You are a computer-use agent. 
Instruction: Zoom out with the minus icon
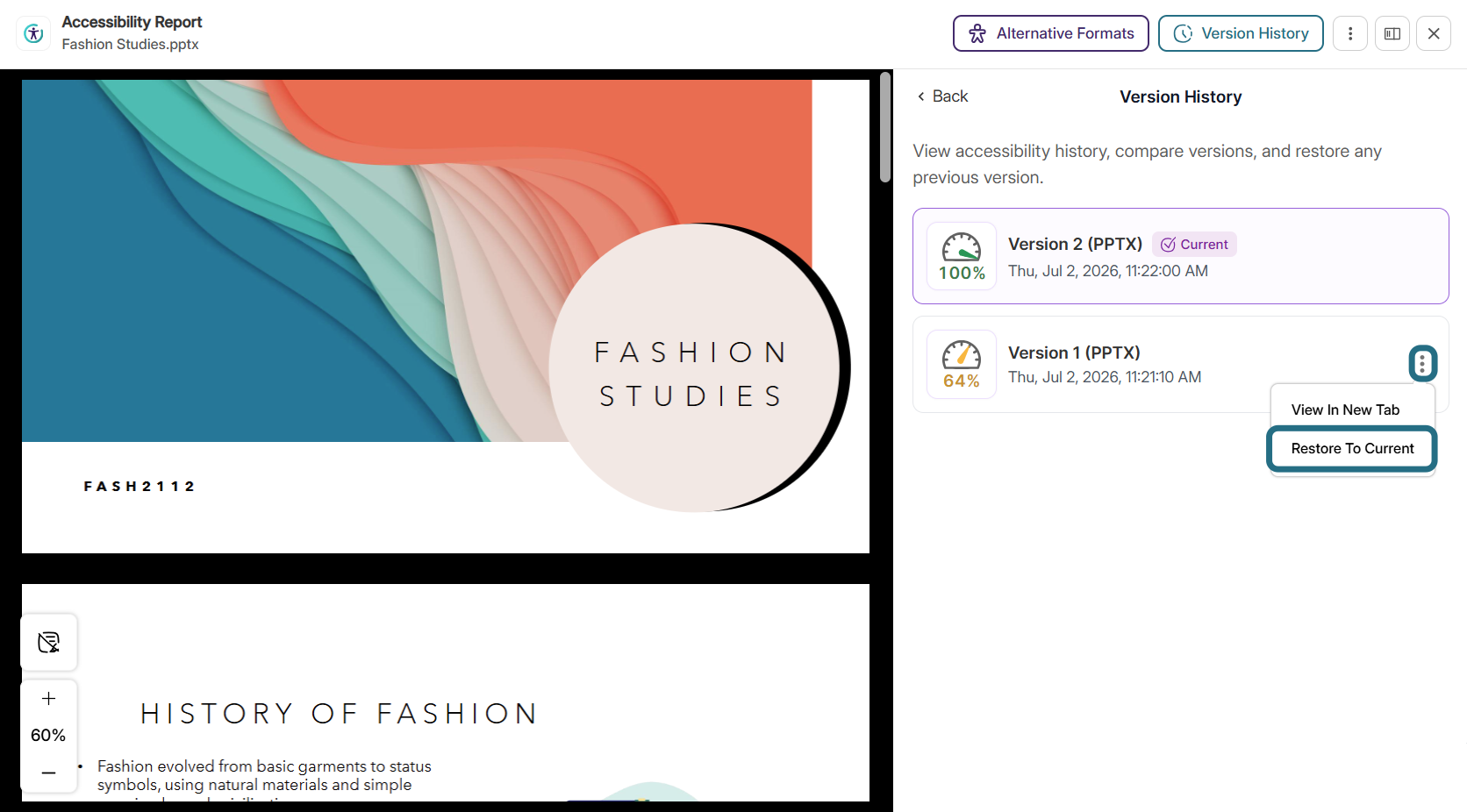pyautogui.click(x=49, y=773)
